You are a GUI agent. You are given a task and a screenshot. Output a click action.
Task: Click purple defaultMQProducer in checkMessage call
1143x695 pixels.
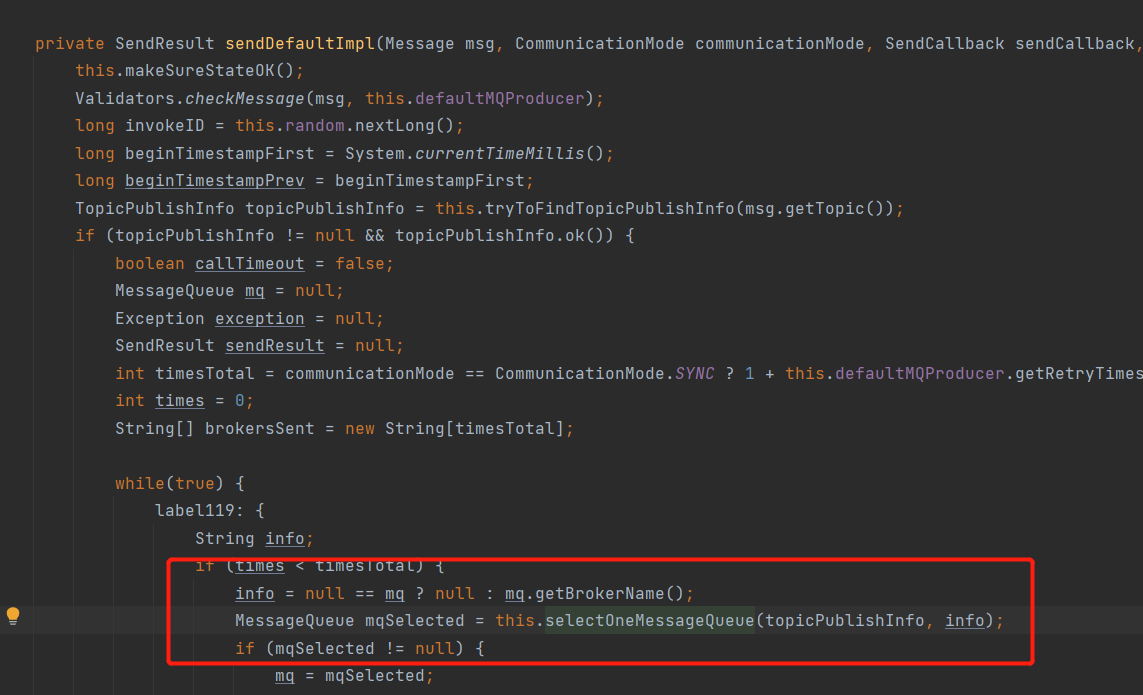[500, 98]
